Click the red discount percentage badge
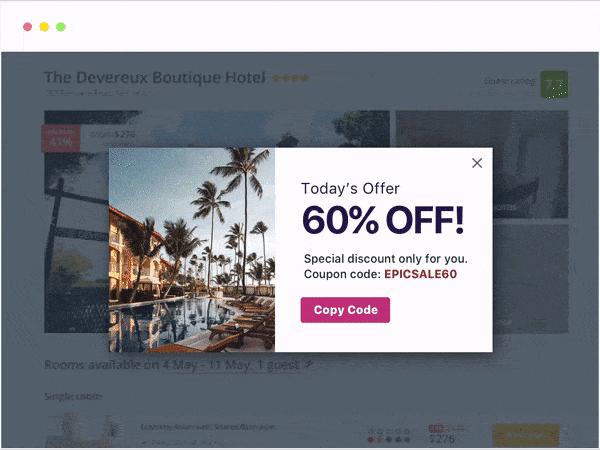 coord(61,138)
